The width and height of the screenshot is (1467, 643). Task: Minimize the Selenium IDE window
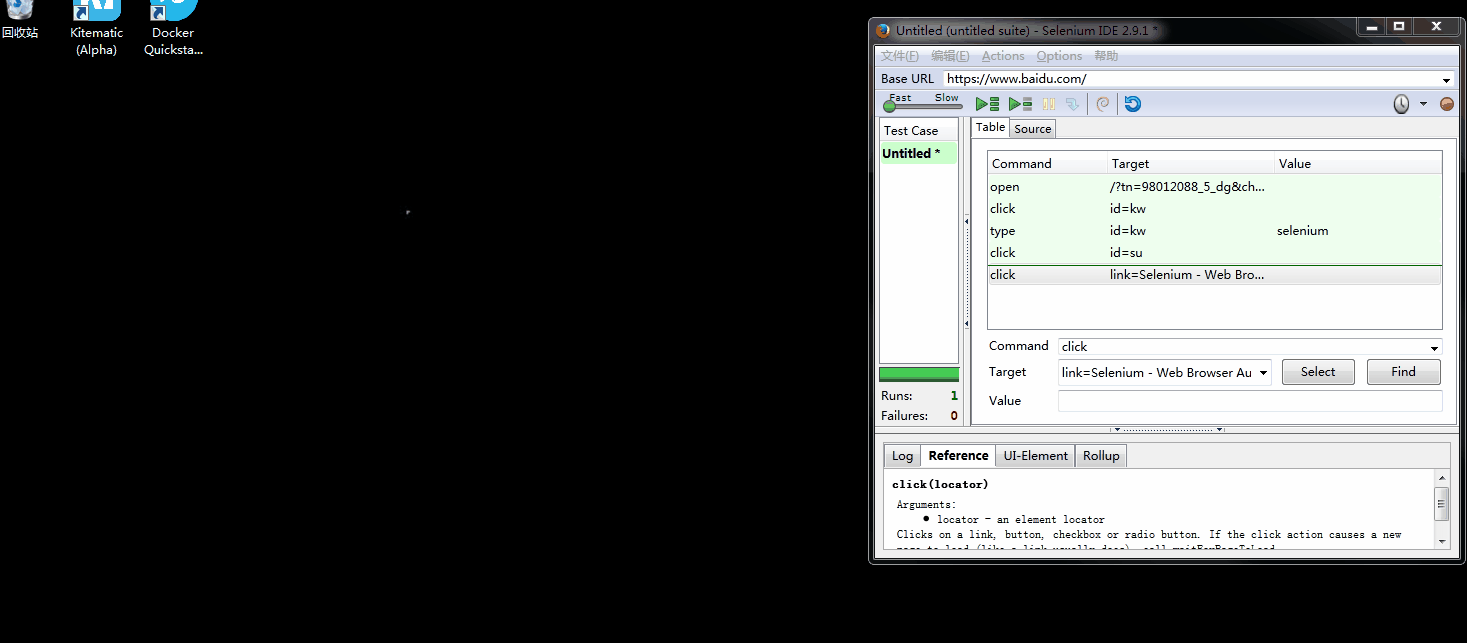(1372, 26)
